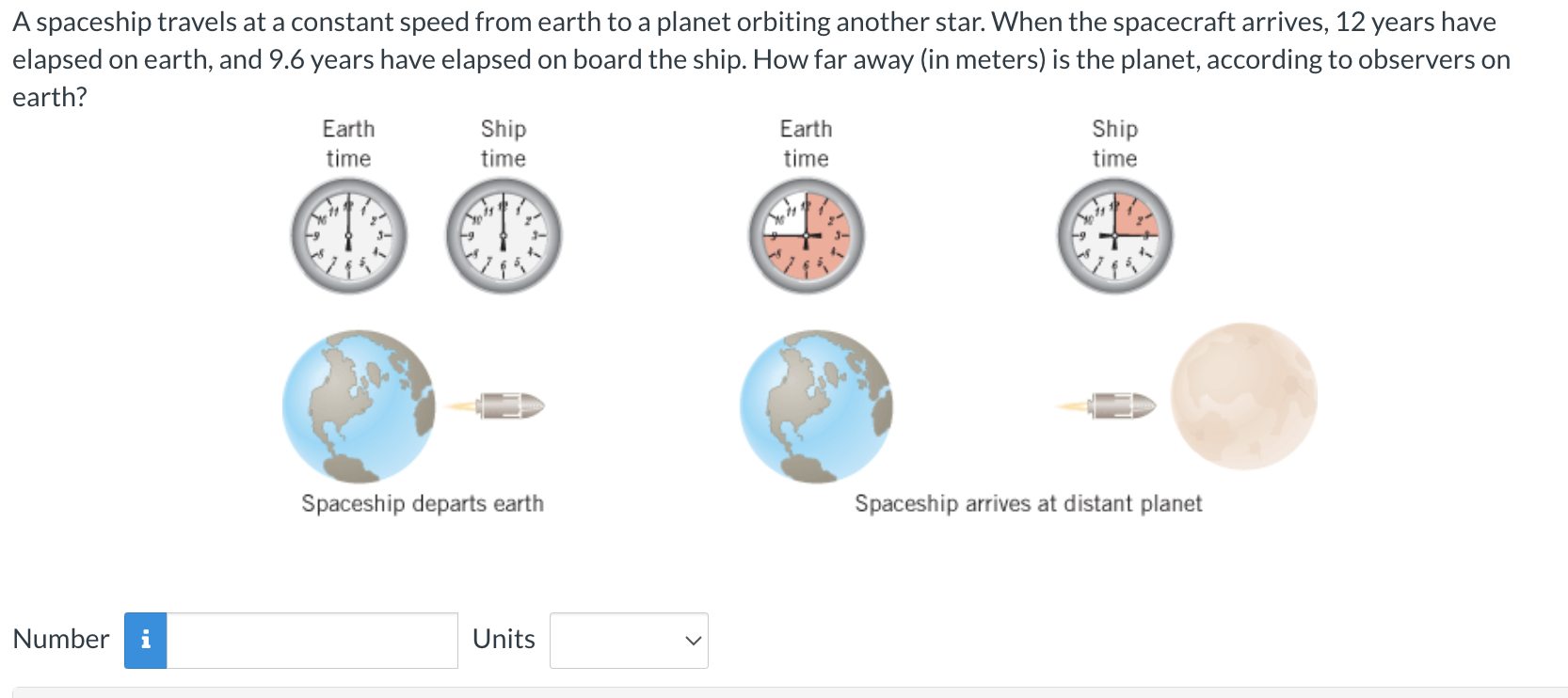Select the Earth time label above first clock
The width and height of the screenshot is (1568, 698).
point(347,143)
